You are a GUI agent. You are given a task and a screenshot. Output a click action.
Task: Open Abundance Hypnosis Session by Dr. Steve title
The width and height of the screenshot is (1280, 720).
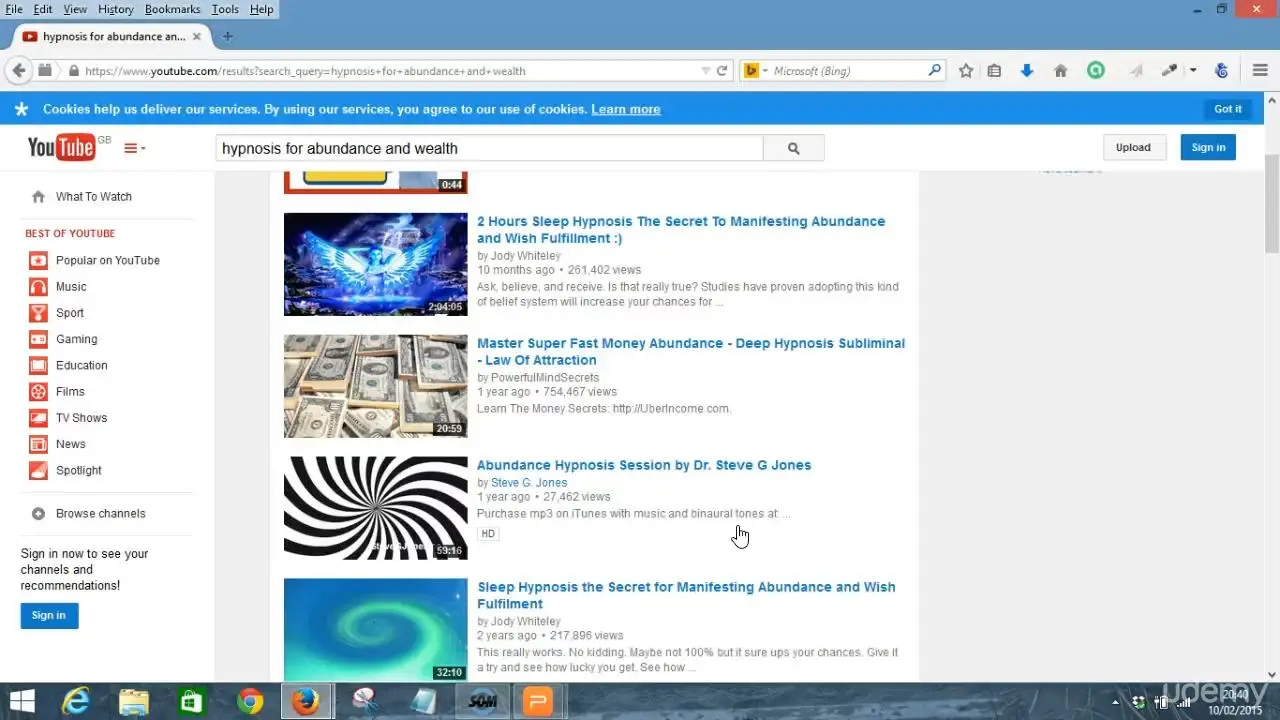tap(644, 465)
